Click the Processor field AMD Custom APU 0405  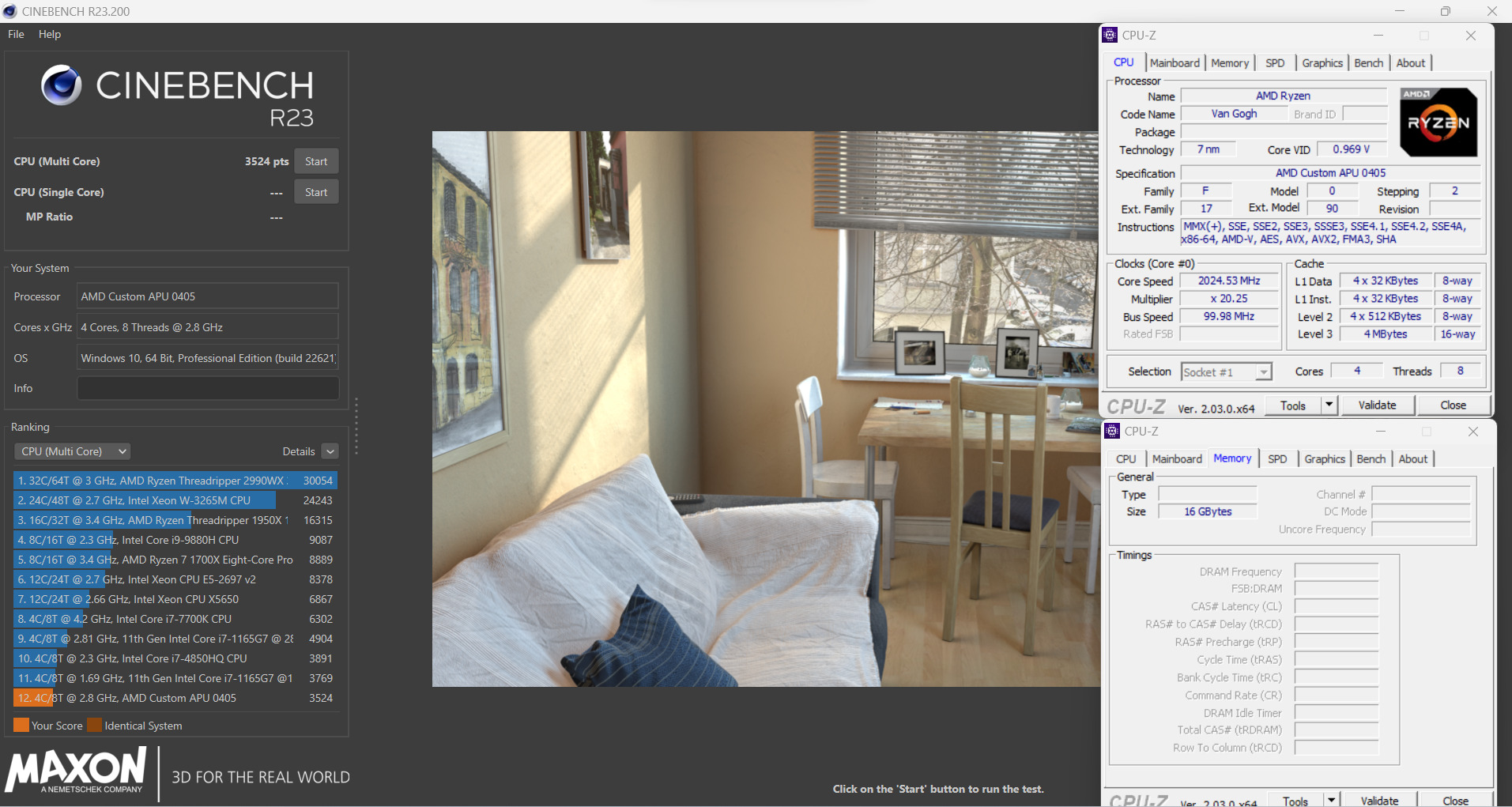tap(208, 296)
